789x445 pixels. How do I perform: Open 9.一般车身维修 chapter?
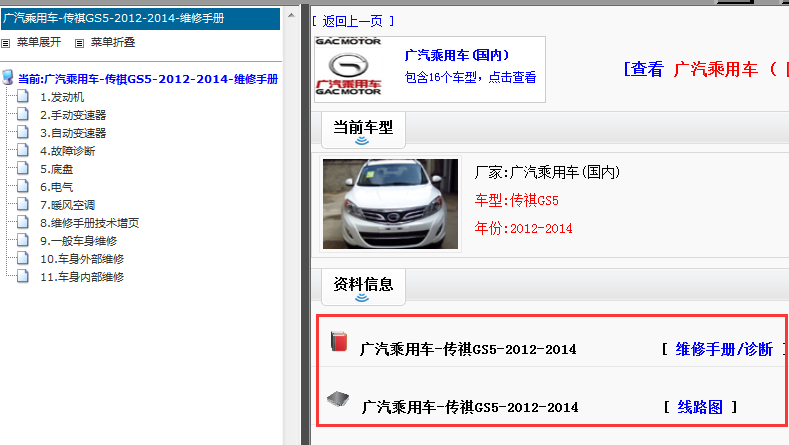[78, 241]
